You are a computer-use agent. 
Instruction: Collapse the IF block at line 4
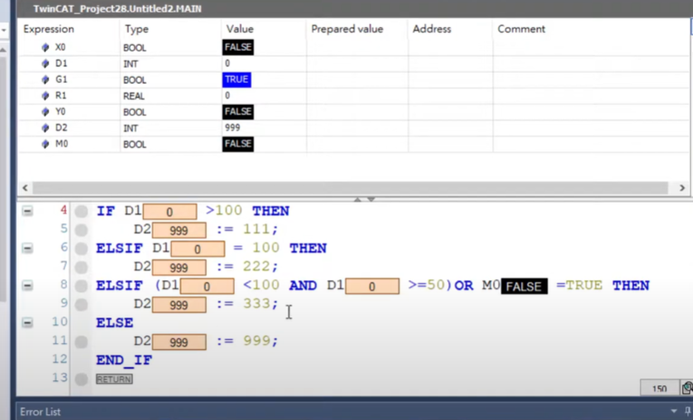(x=27, y=211)
